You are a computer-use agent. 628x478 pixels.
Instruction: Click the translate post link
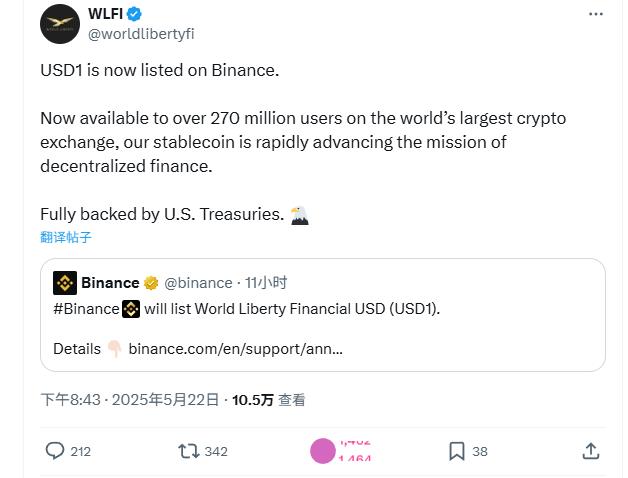click(66, 237)
